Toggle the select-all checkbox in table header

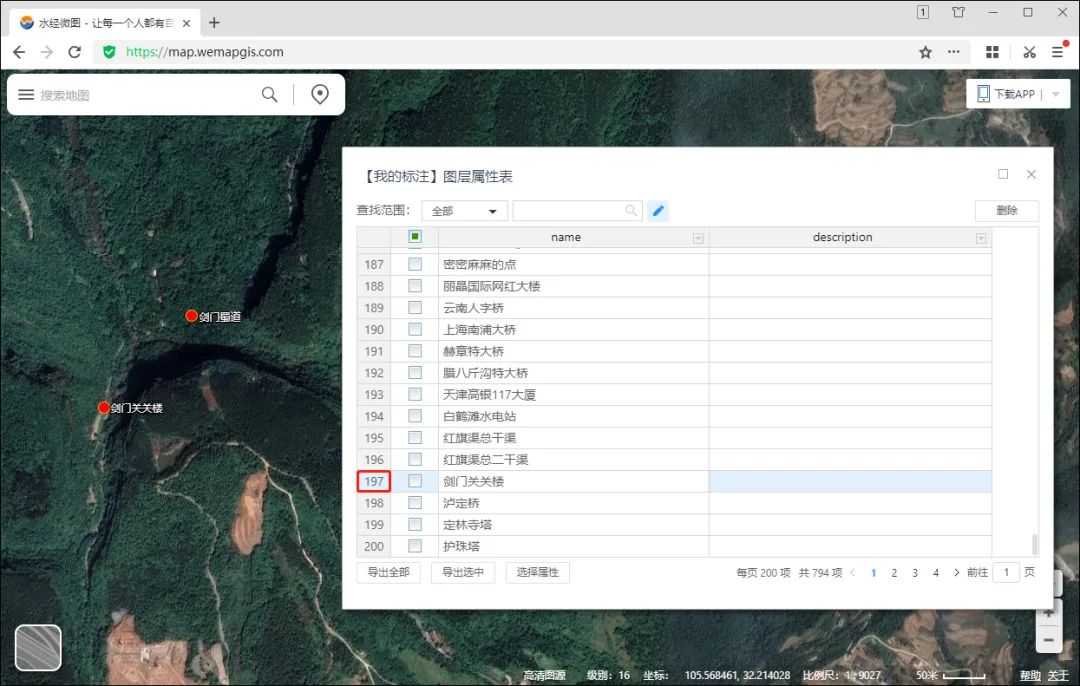point(415,237)
